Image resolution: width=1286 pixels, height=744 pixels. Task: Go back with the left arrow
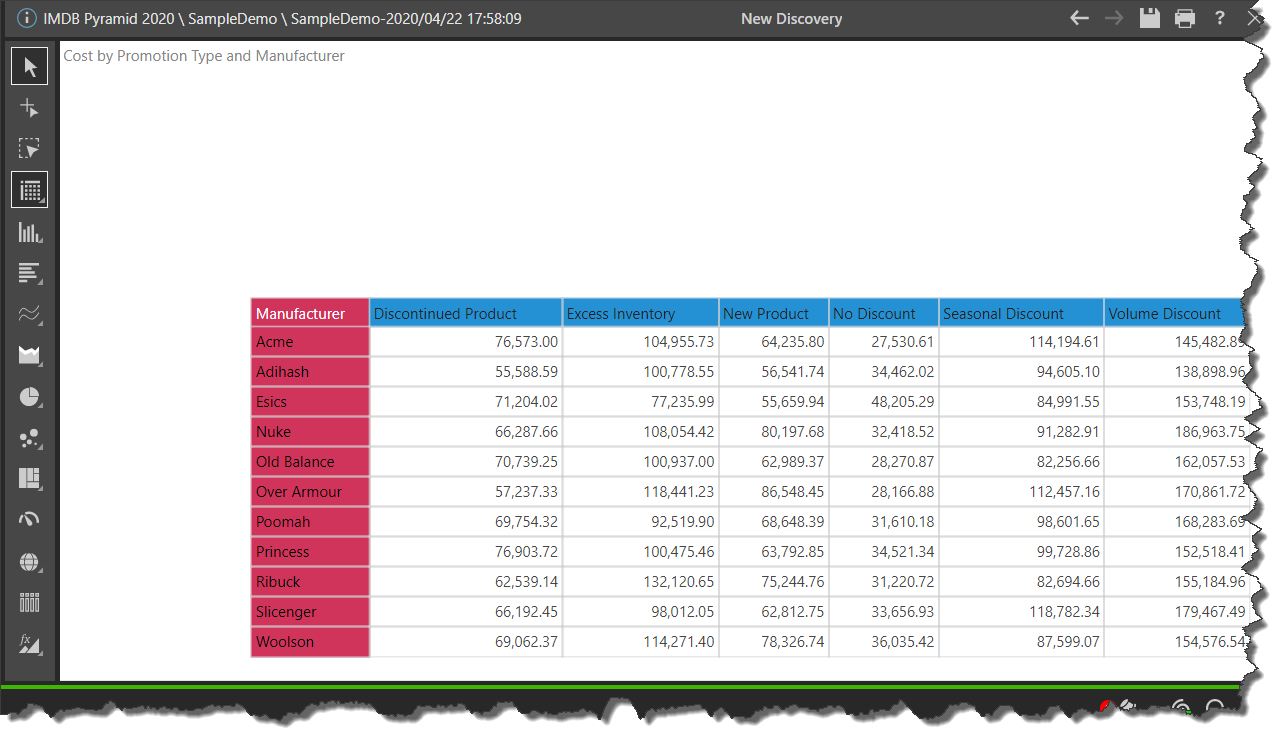coord(1079,18)
